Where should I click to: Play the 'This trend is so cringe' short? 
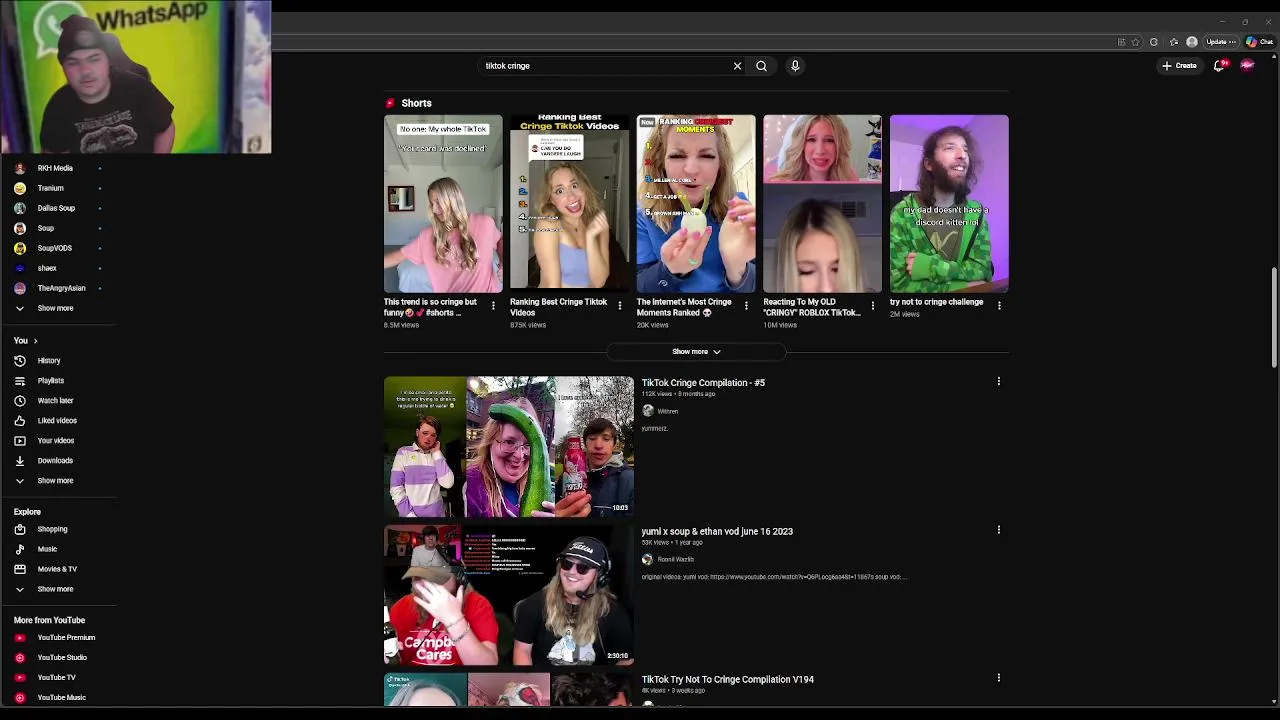(x=443, y=204)
